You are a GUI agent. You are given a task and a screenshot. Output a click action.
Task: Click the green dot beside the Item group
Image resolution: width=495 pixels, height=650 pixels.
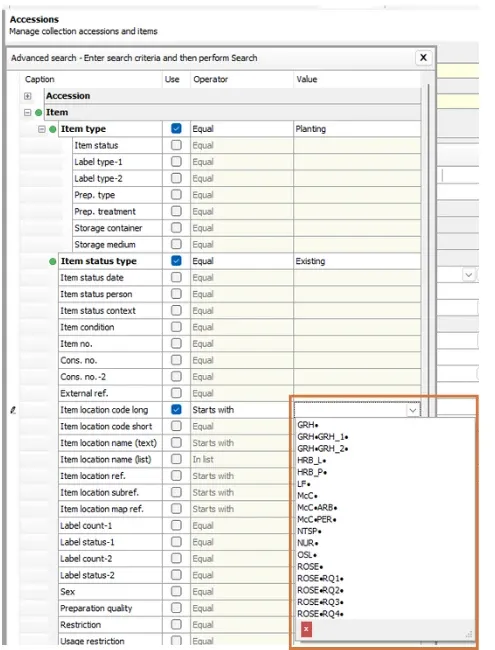(x=39, y=113)
